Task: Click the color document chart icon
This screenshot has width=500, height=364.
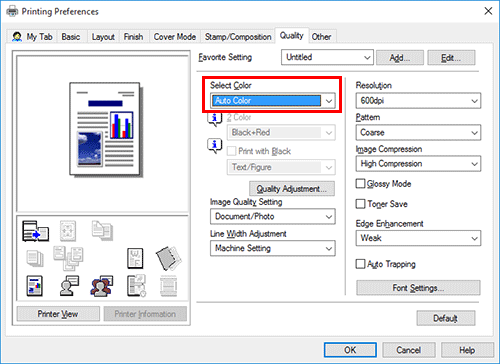Action: tap(35, 286)
